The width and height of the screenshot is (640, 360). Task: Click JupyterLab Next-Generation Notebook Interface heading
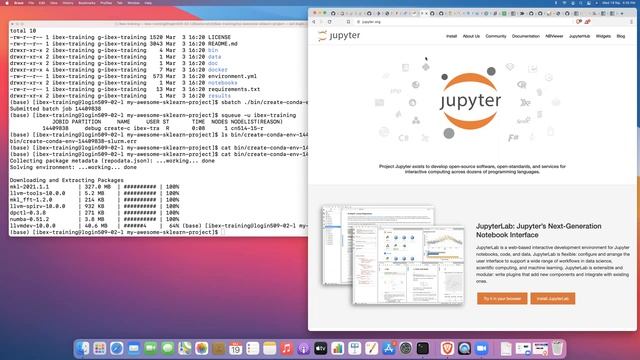tap(538, 231)
